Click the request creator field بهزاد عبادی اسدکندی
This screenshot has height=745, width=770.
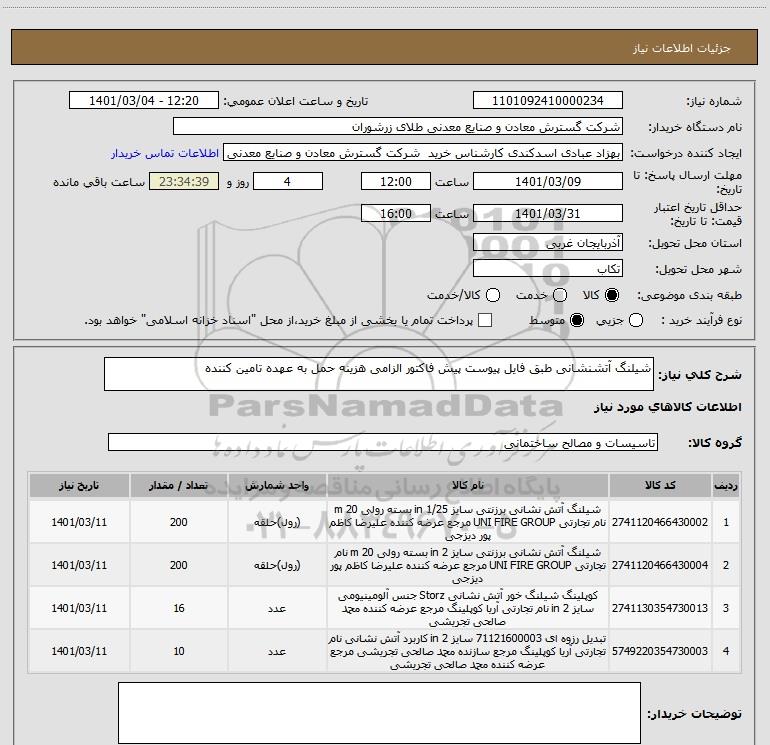click(423, 153)
